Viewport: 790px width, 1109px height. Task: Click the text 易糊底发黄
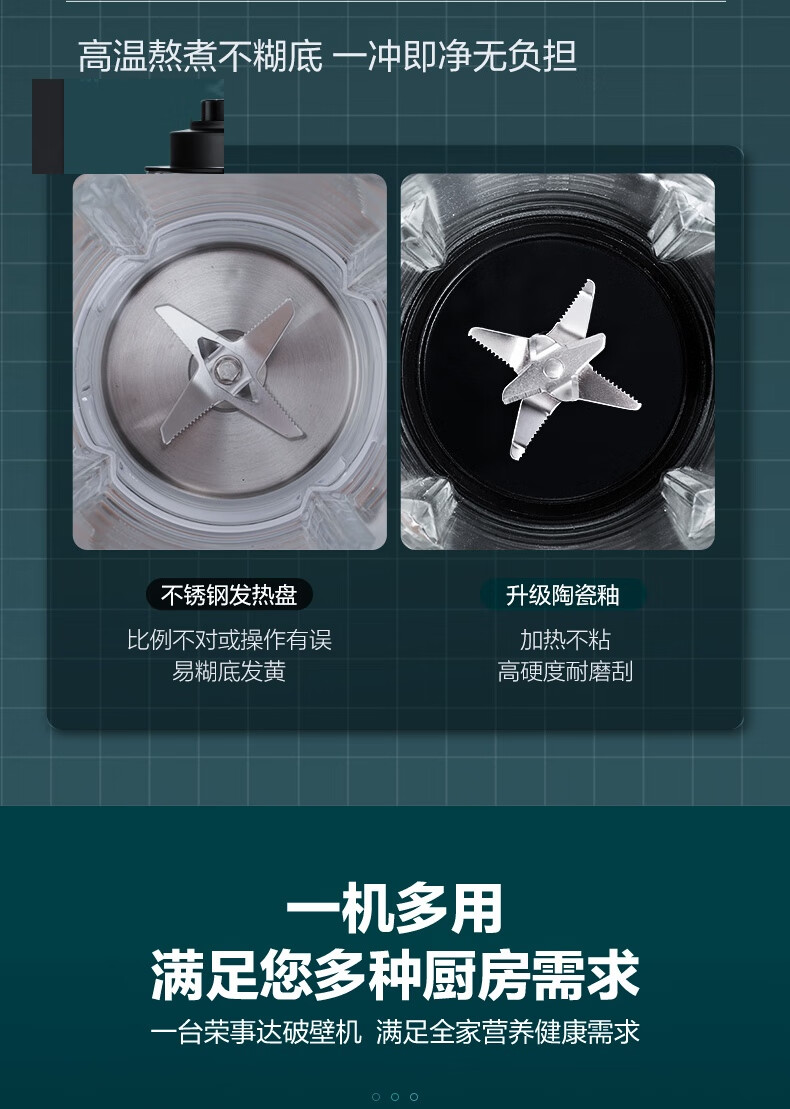pyautogui.click(x=229, y=671)
